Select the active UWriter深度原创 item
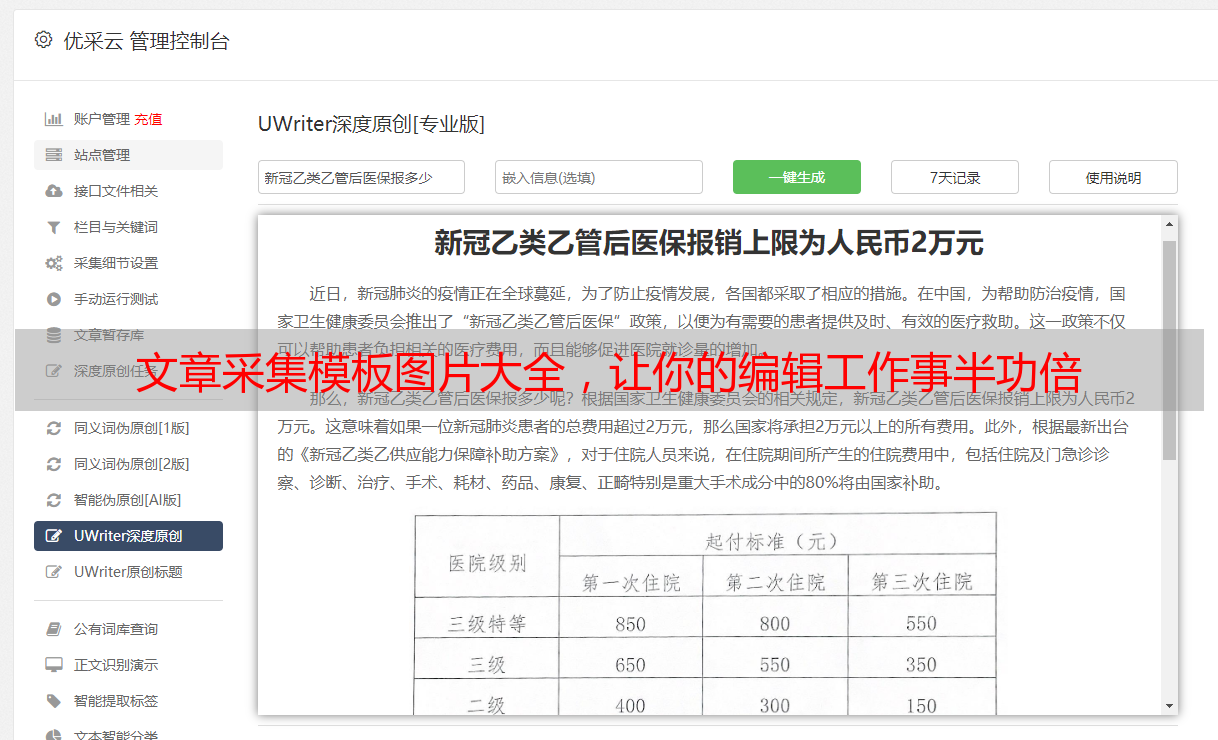The width and height of the screenshot is (1218, 740). pos(128,536)
